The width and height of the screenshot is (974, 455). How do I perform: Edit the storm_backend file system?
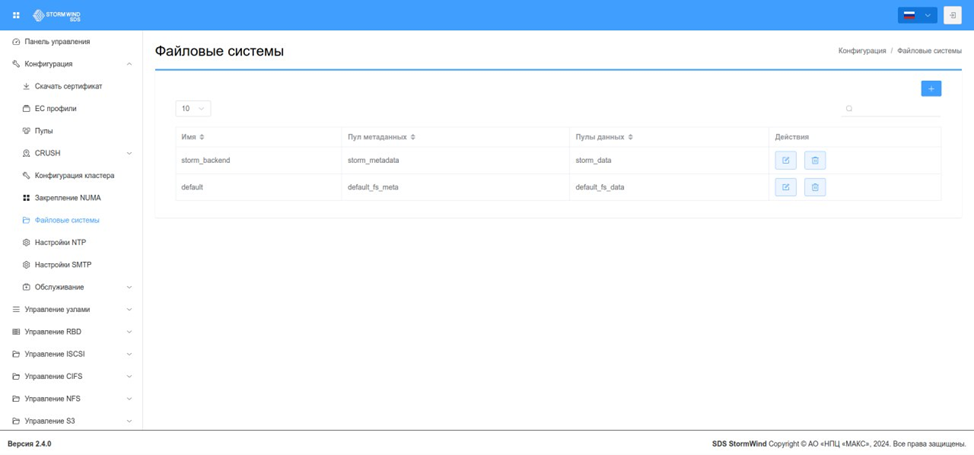tap(785, 160)
